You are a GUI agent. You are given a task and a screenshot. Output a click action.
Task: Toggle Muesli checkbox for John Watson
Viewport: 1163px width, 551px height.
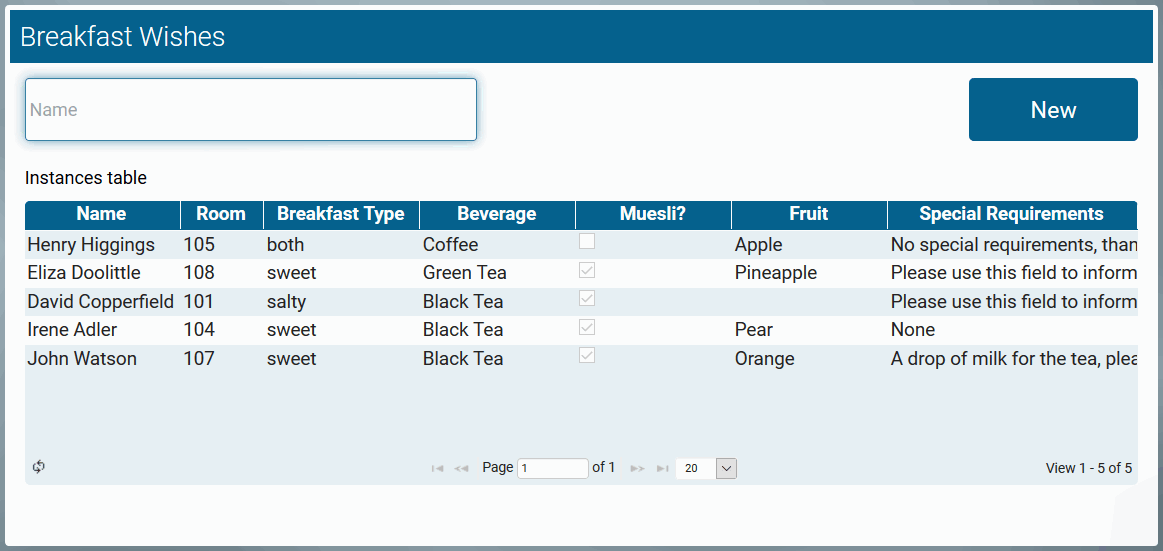pos(587,355)
